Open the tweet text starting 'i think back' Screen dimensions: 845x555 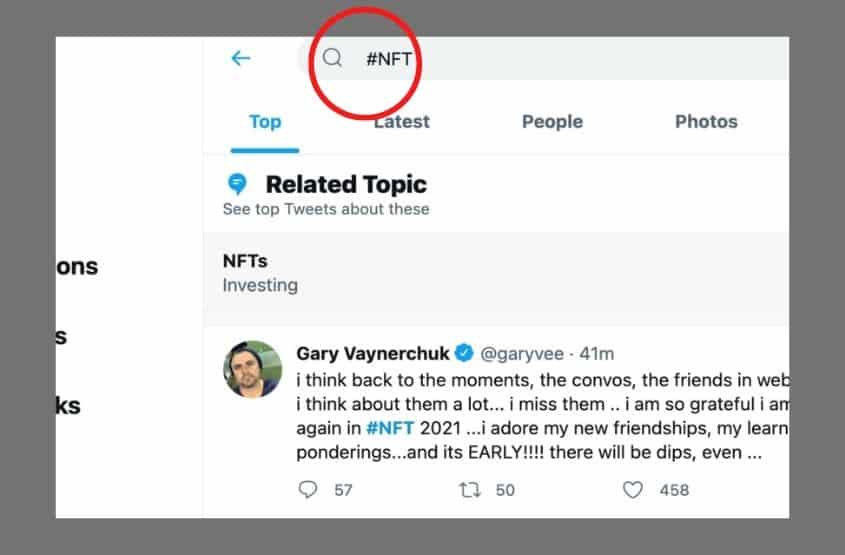(543, 416)
